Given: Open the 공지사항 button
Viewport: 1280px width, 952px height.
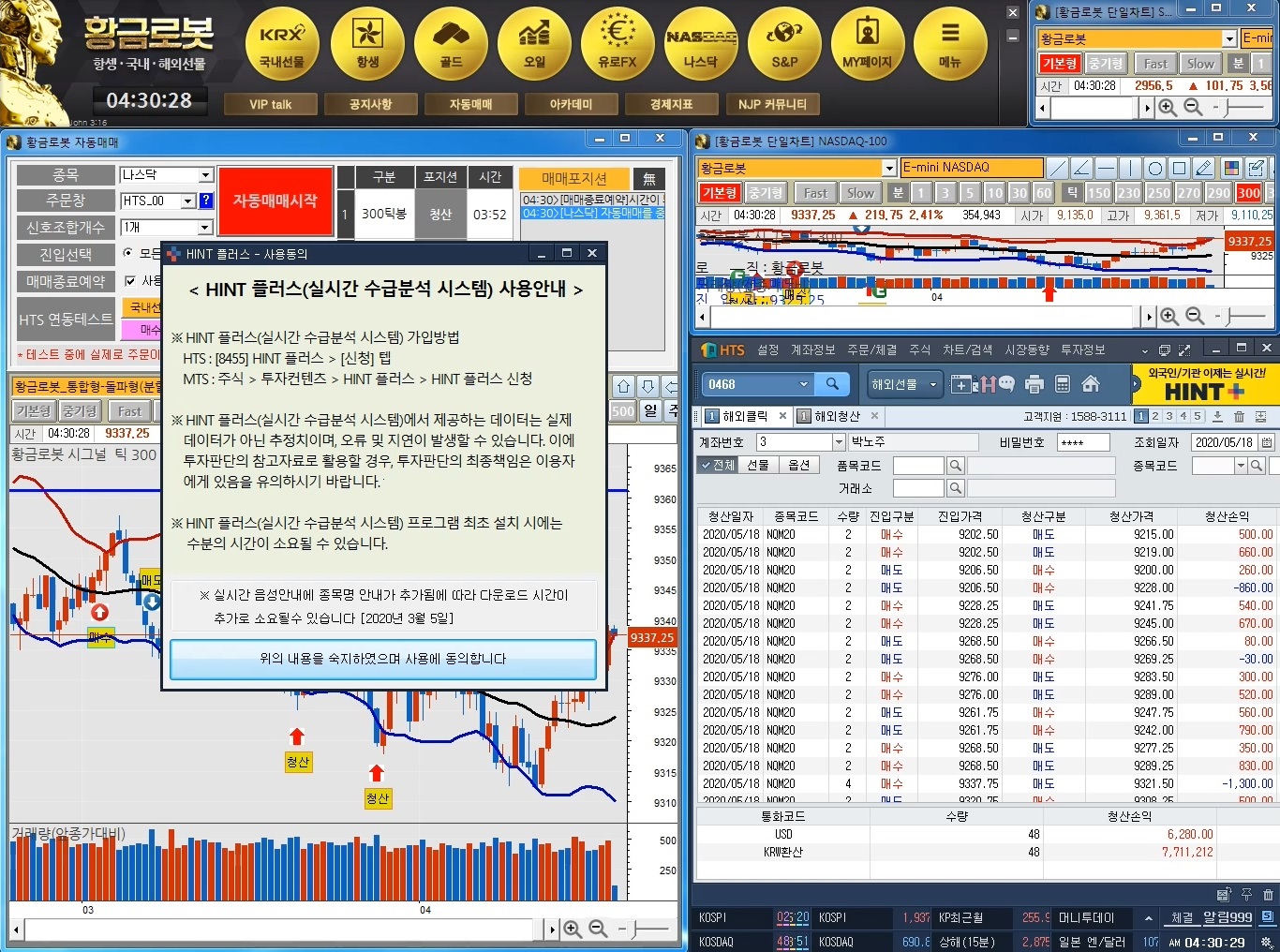Looking at the screenshot, I should point(370,104).
